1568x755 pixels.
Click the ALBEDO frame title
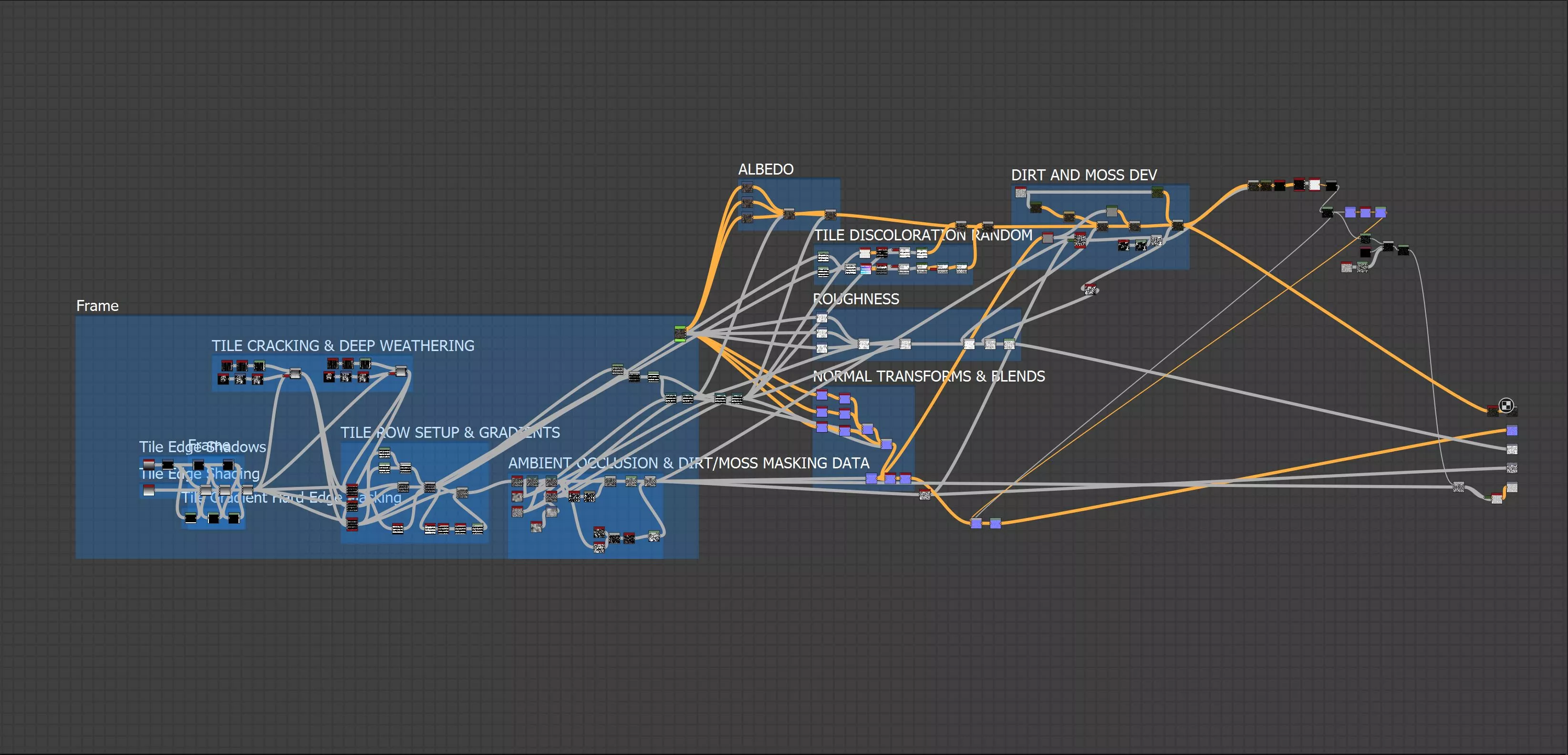pos(765,169)
